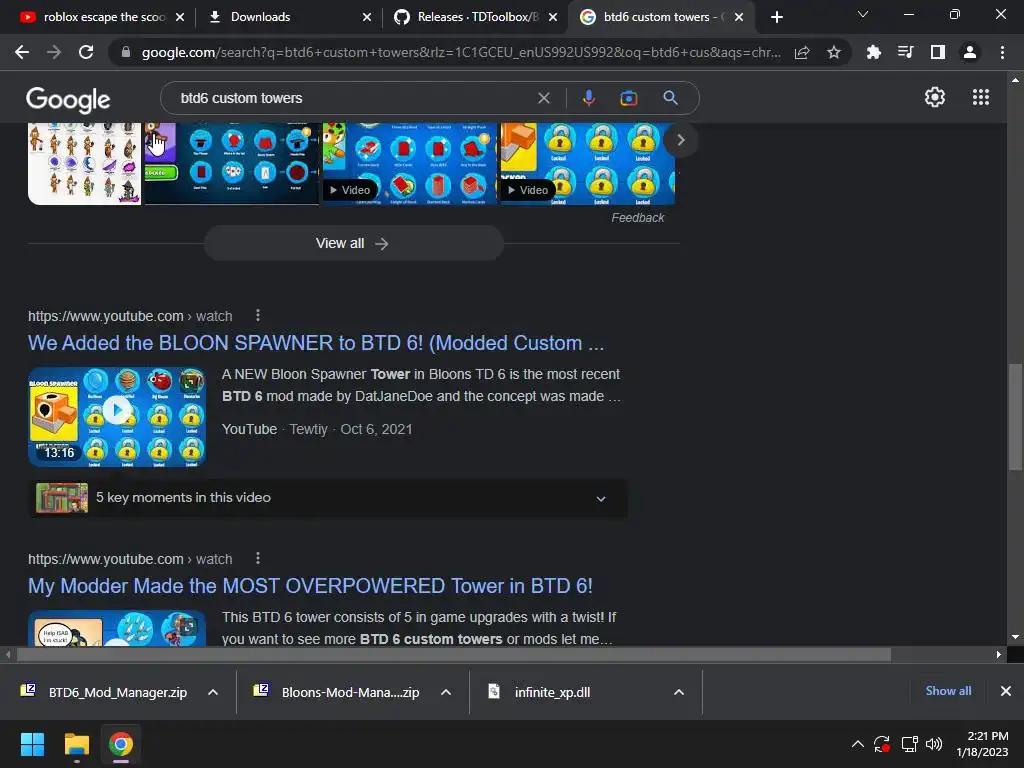Close the Downloads tab
Image resolution: width=1024 pixels, height=768 pixels.
point(367,17)
